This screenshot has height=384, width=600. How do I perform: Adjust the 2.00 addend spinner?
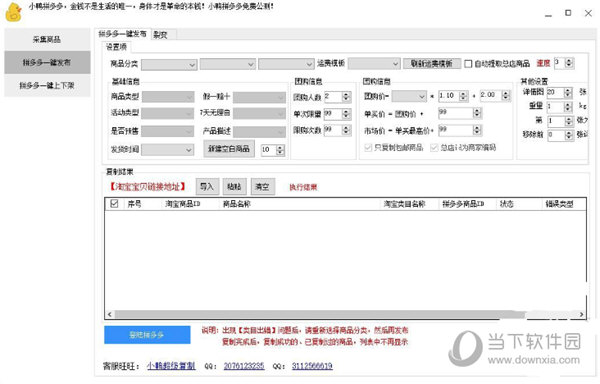point(505,95)
